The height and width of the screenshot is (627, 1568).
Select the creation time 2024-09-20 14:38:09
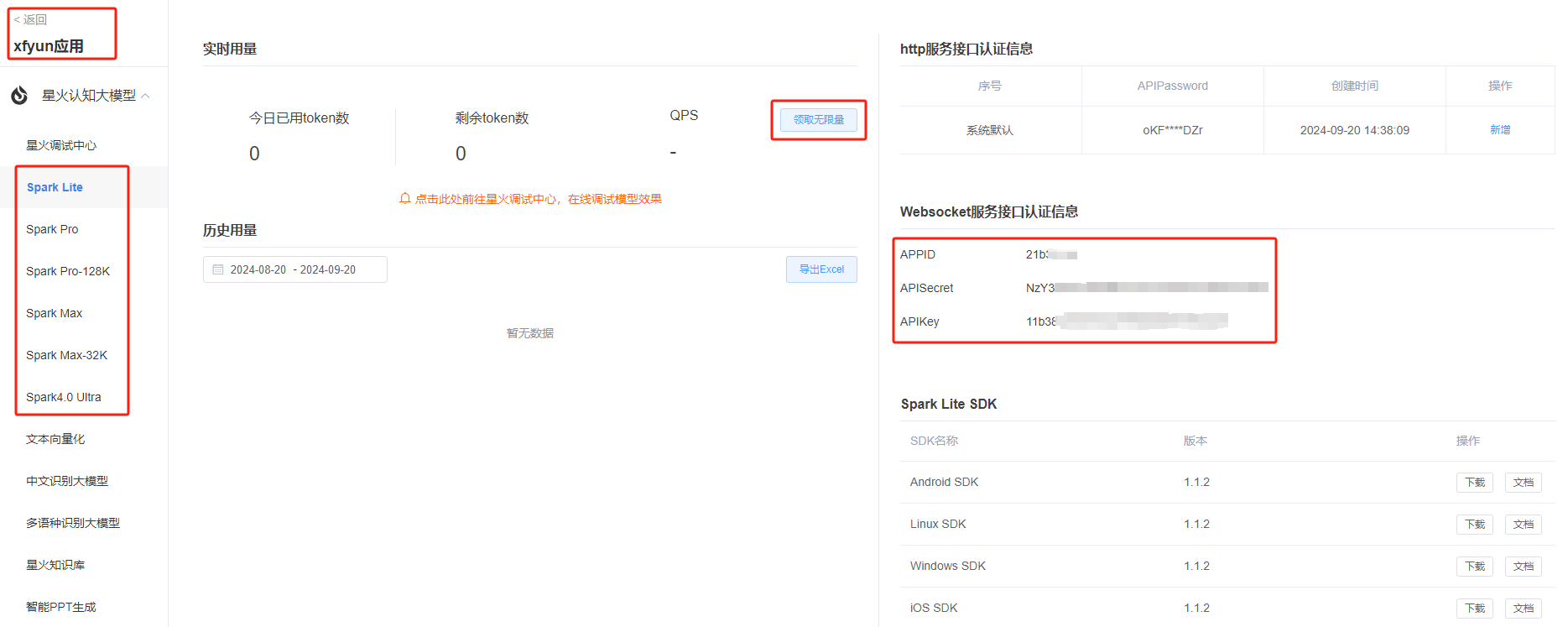coord(1355,130)
